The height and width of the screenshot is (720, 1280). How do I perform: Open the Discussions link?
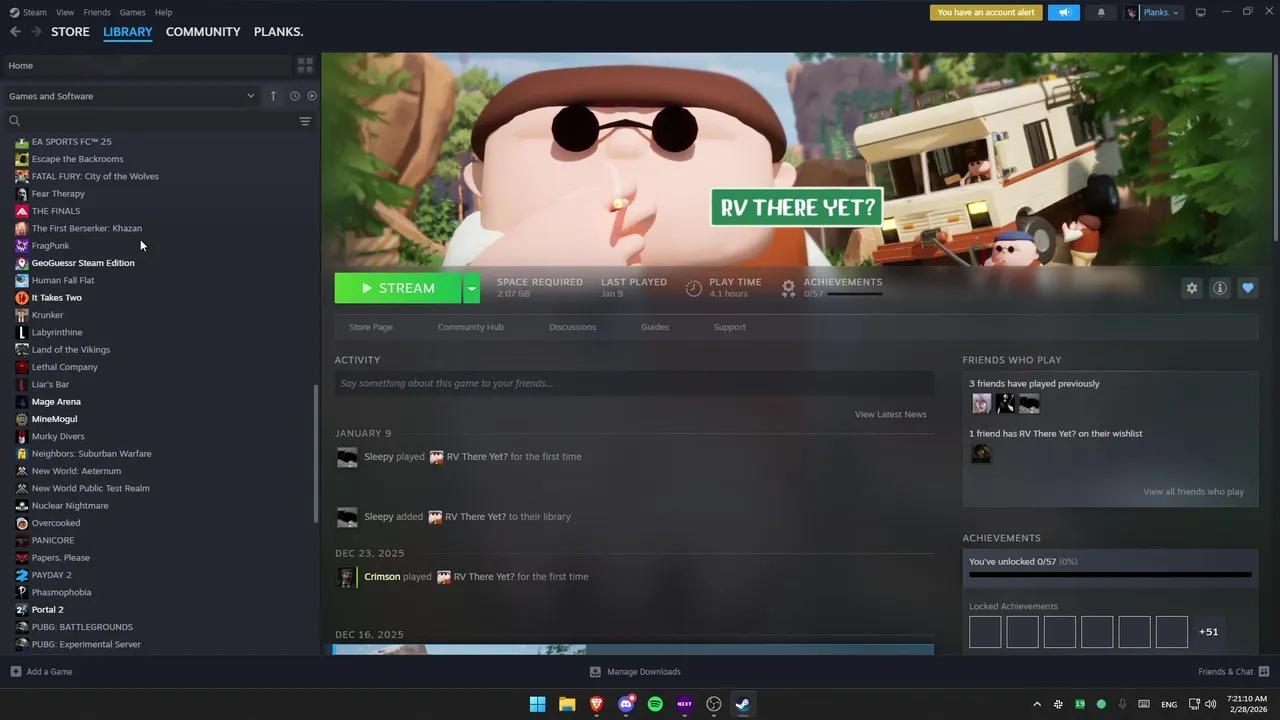(x=572, y=327)
